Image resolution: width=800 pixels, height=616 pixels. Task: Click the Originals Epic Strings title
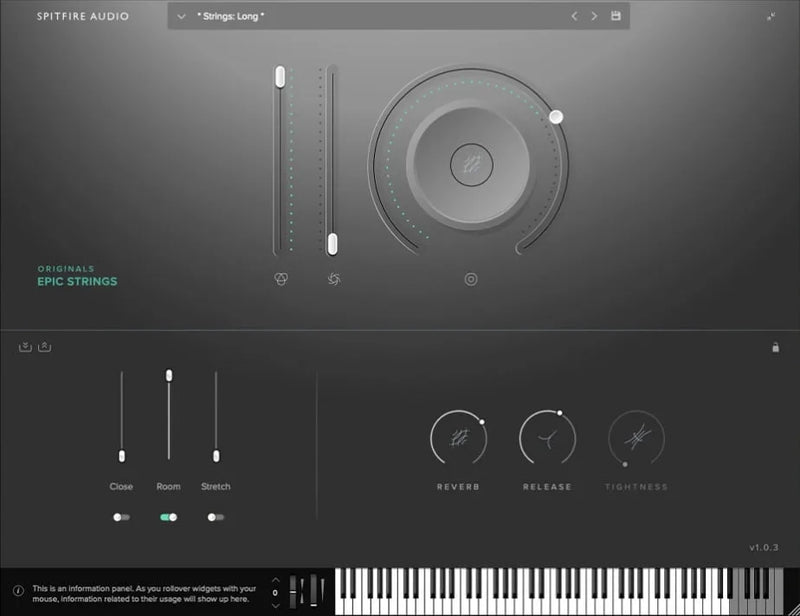[x=78, y=276]
